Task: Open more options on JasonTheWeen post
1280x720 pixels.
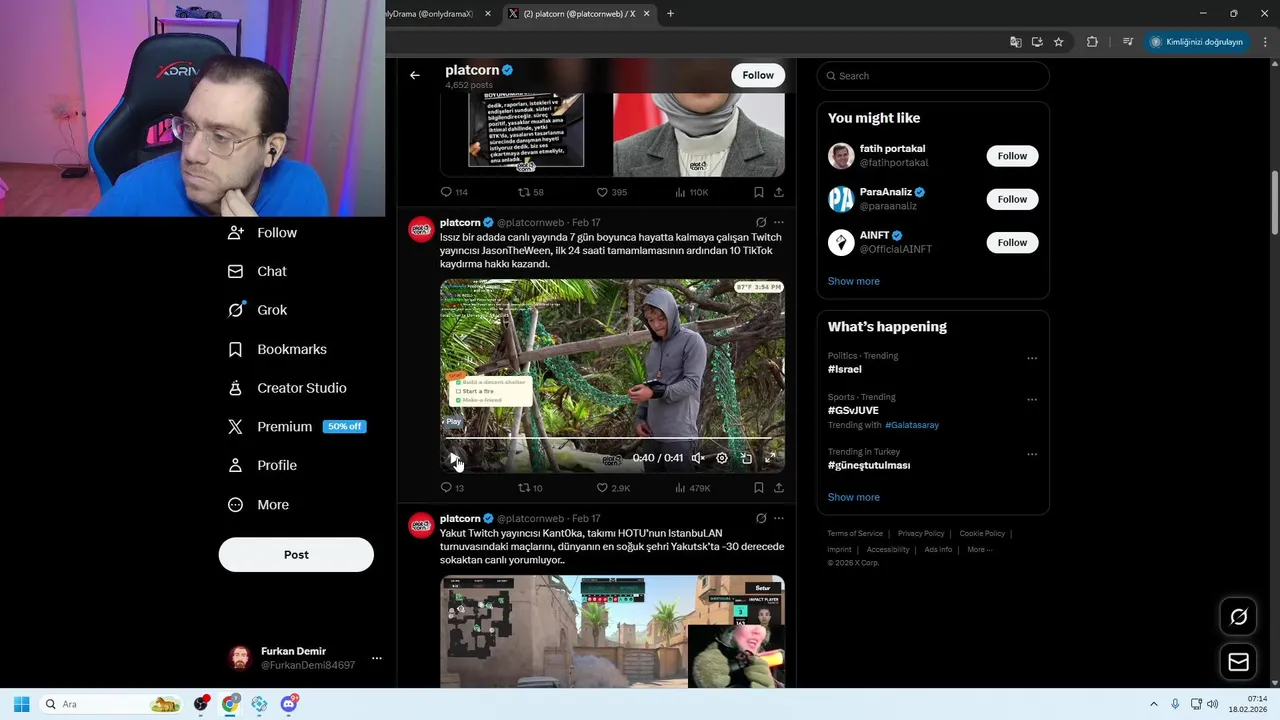Action: pos(779,222)
